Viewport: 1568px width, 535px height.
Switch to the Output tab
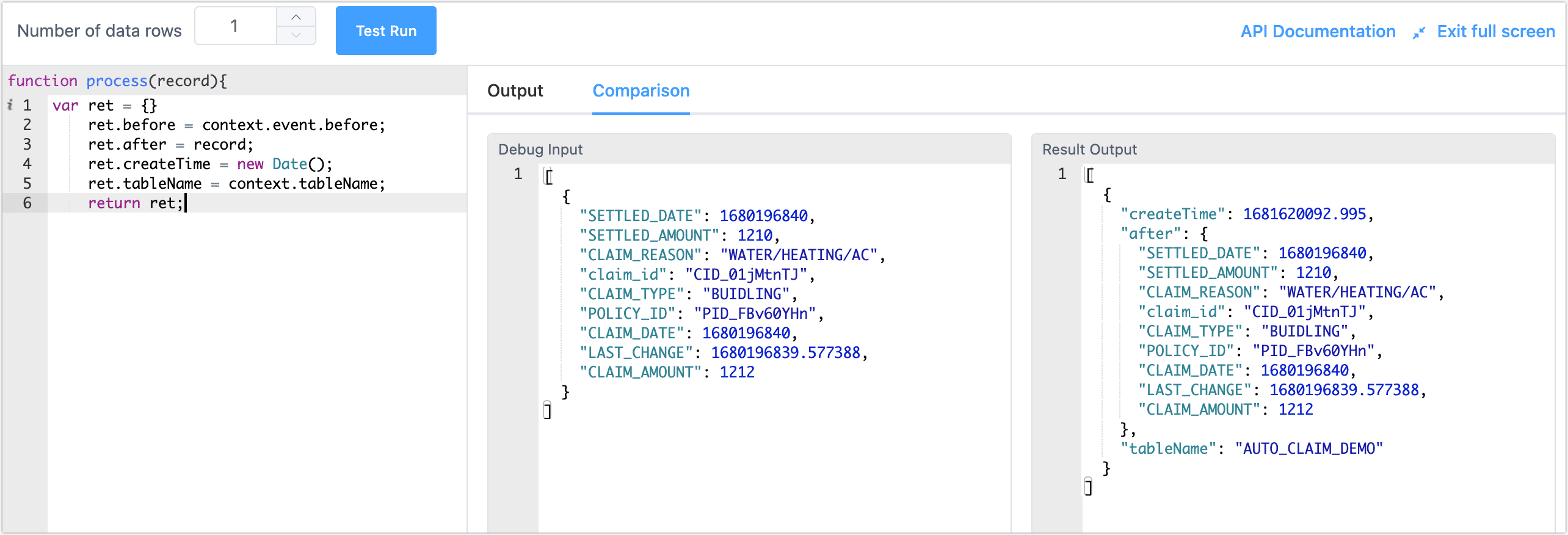(515, 90)
